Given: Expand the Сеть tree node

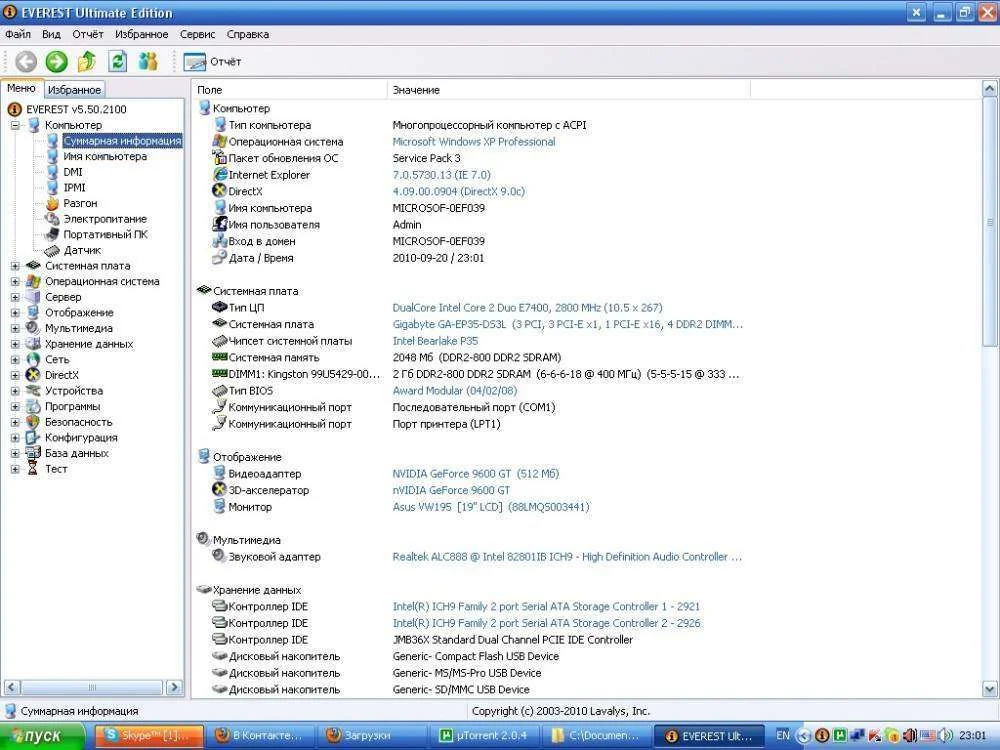Looking at the screenshot, I should click(15, 360).
